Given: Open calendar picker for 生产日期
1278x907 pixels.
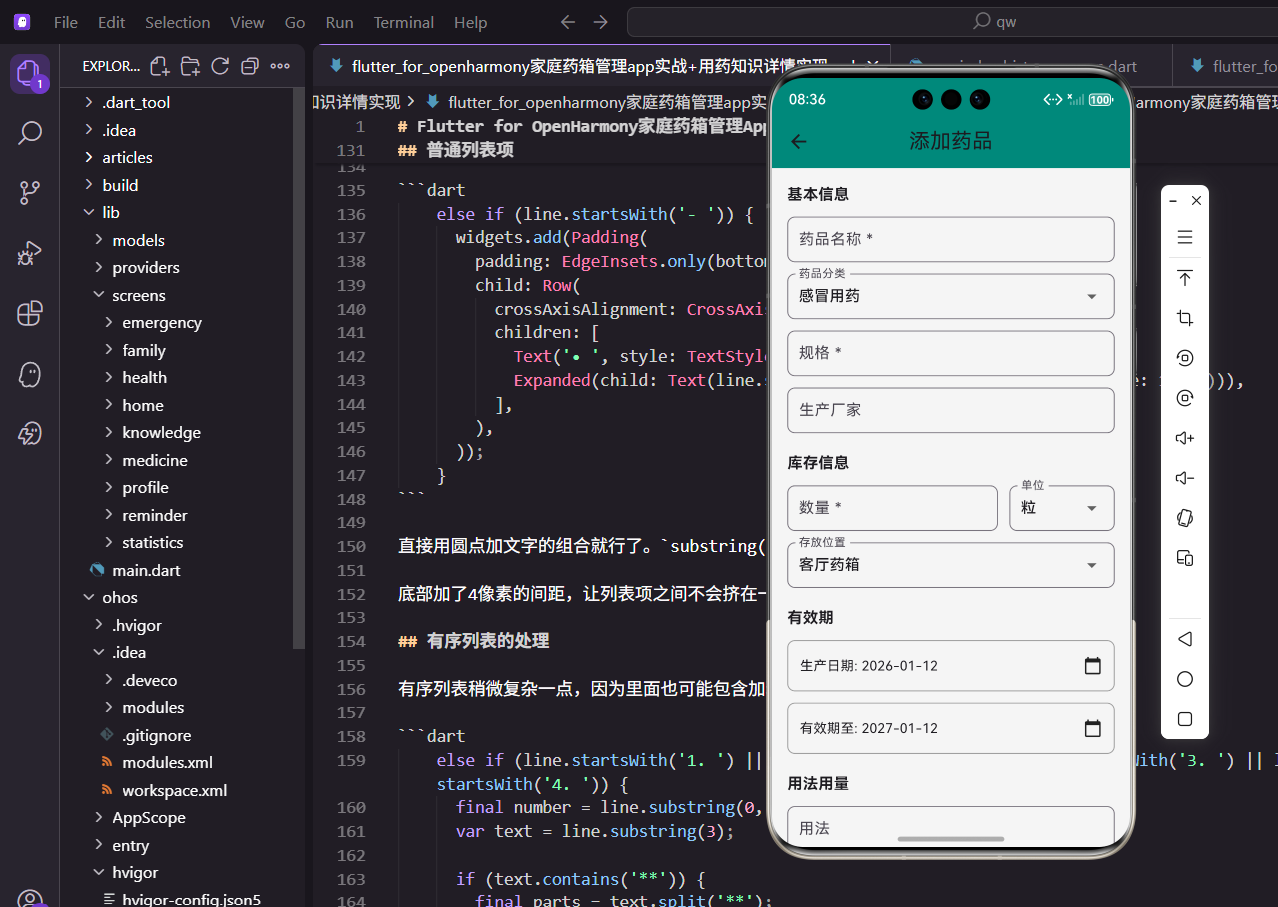Looking at the screenshot, I should click(x=1092, y=666).
